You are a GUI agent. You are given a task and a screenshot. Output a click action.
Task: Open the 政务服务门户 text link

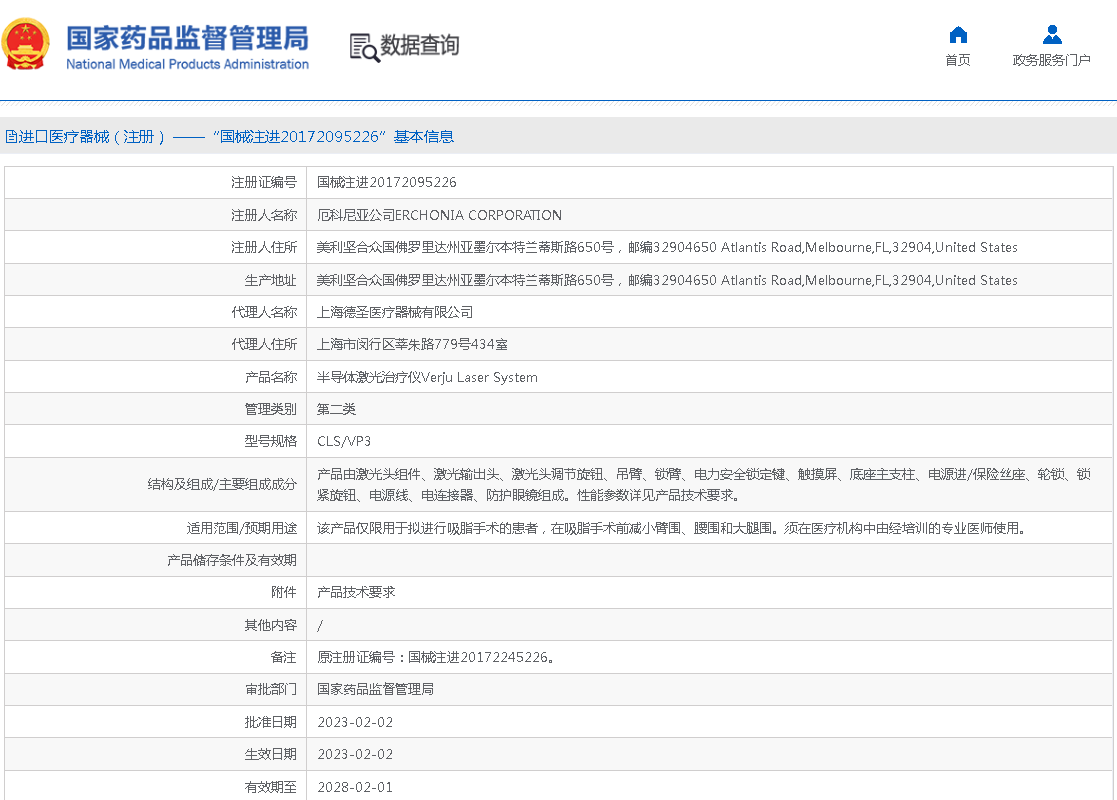(1051, 61)
